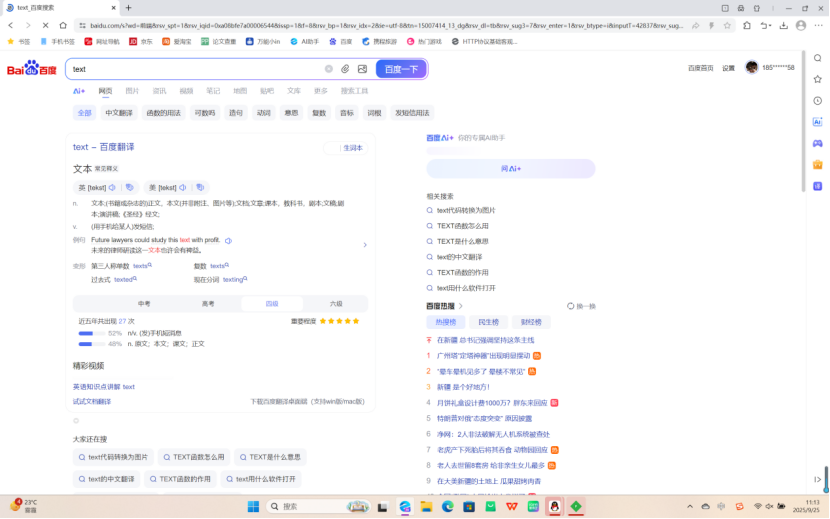
Task: Refresh hot searches with 换一换
Action: pos(581,306)
